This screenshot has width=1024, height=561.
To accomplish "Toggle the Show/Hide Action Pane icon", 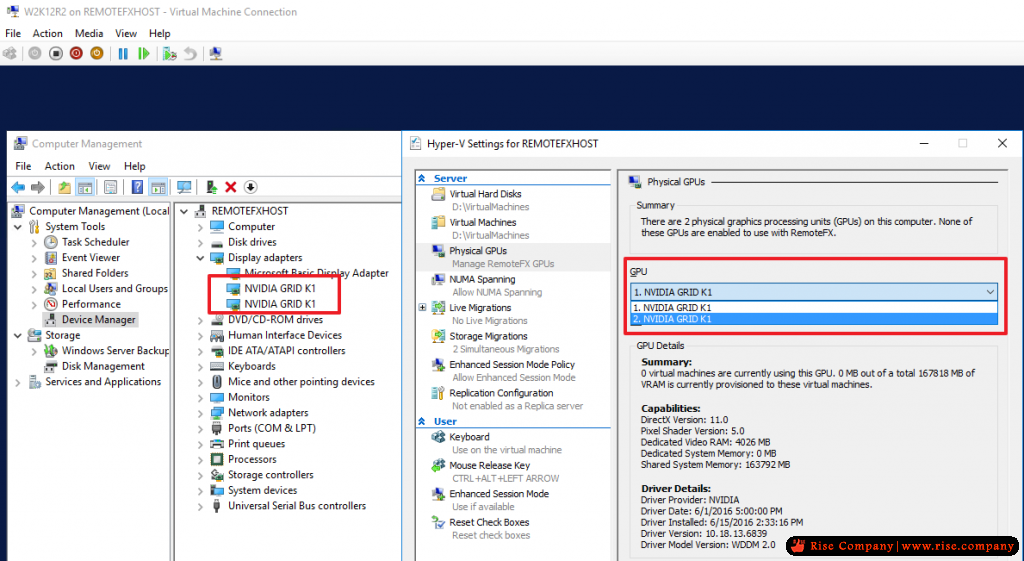I will point(158,187).
